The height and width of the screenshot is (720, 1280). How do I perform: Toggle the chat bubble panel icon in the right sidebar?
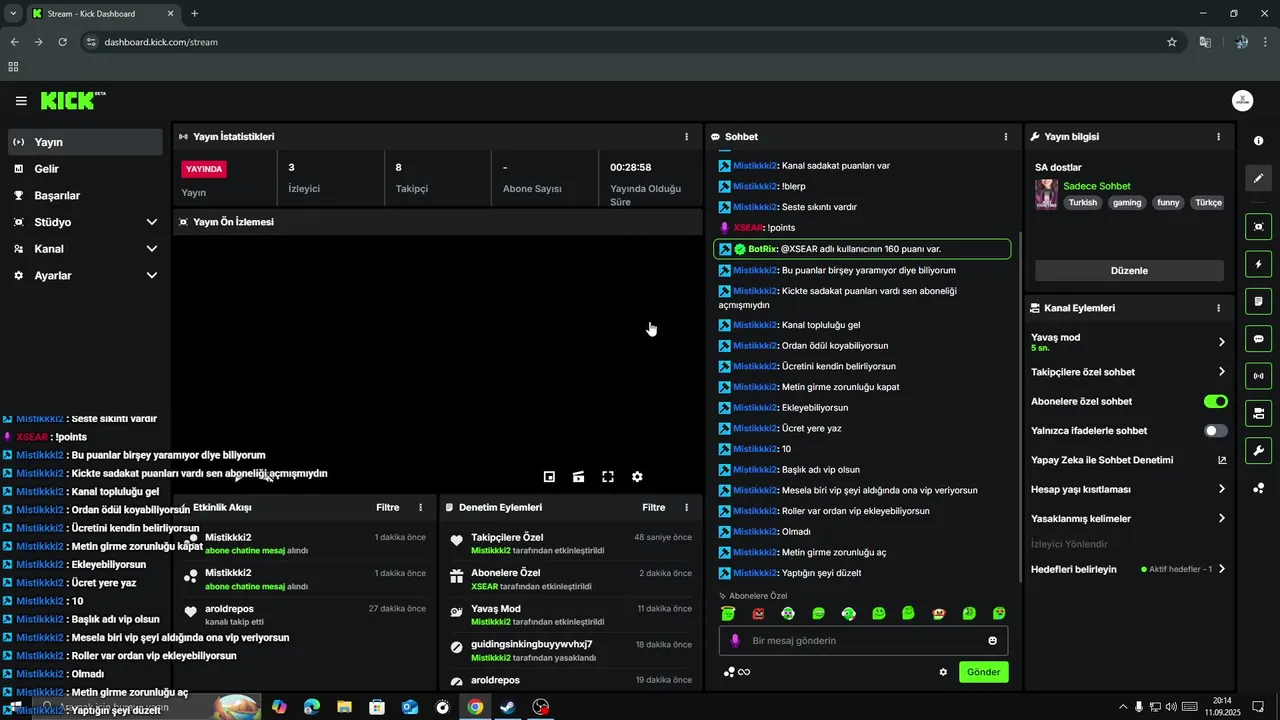coord(1259,338)
